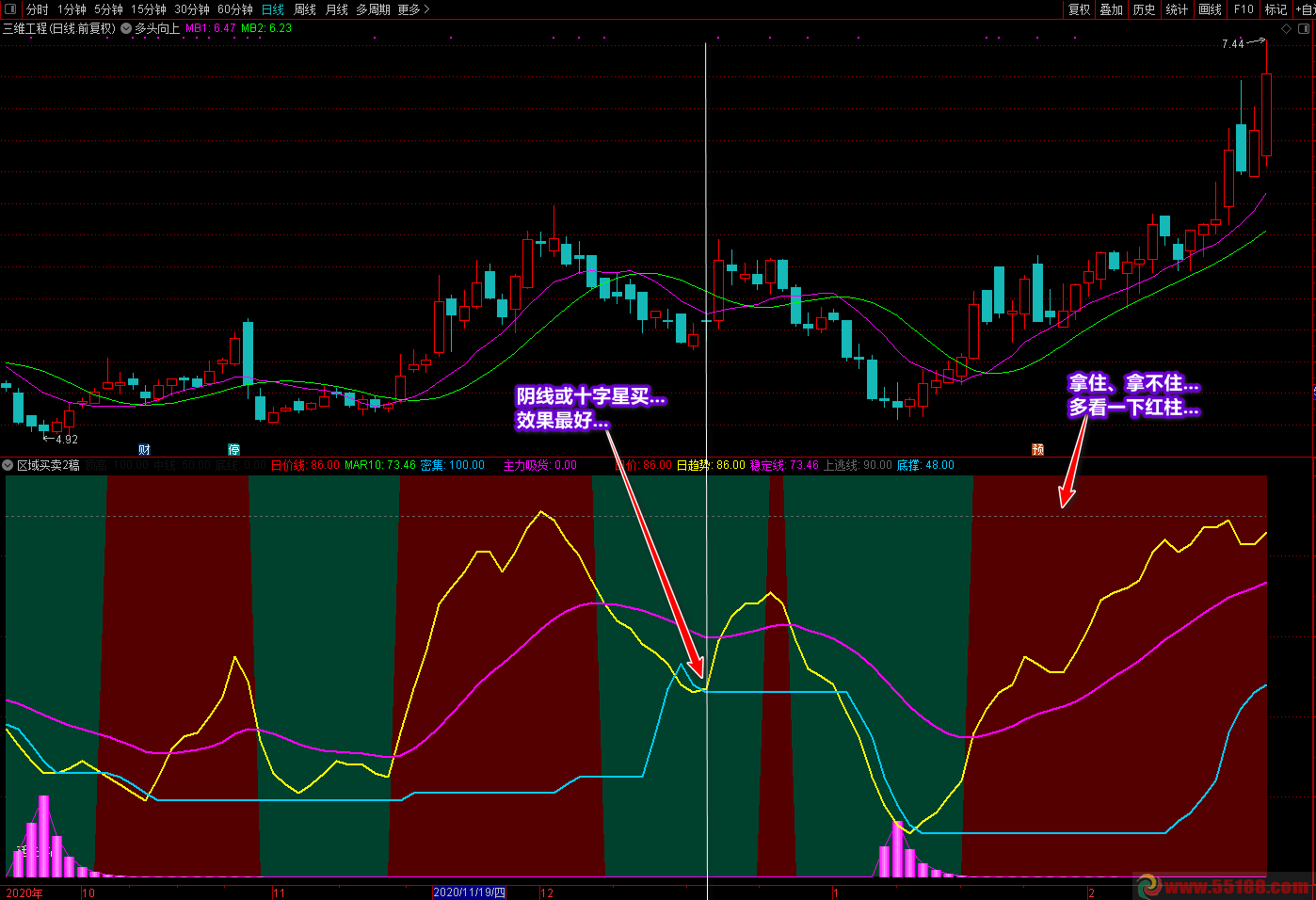Screen dimensions: 1316x900
Task: Click the blue 财 financial event marker
Action: tap(144, 450)
